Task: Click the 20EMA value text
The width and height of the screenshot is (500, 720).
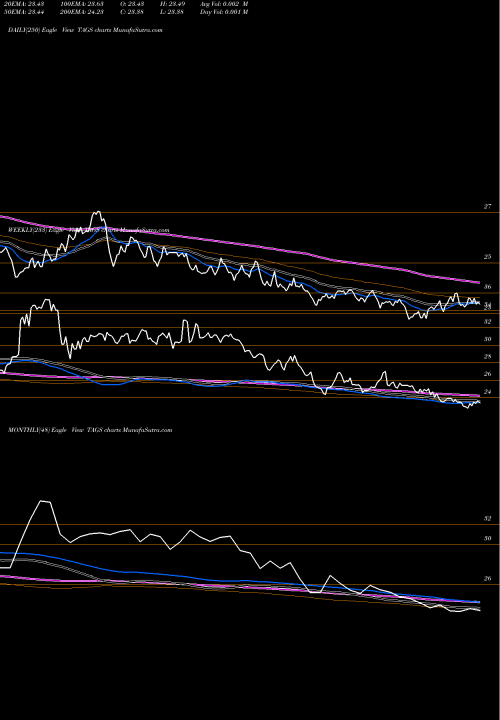Action: tap(23, 4)
